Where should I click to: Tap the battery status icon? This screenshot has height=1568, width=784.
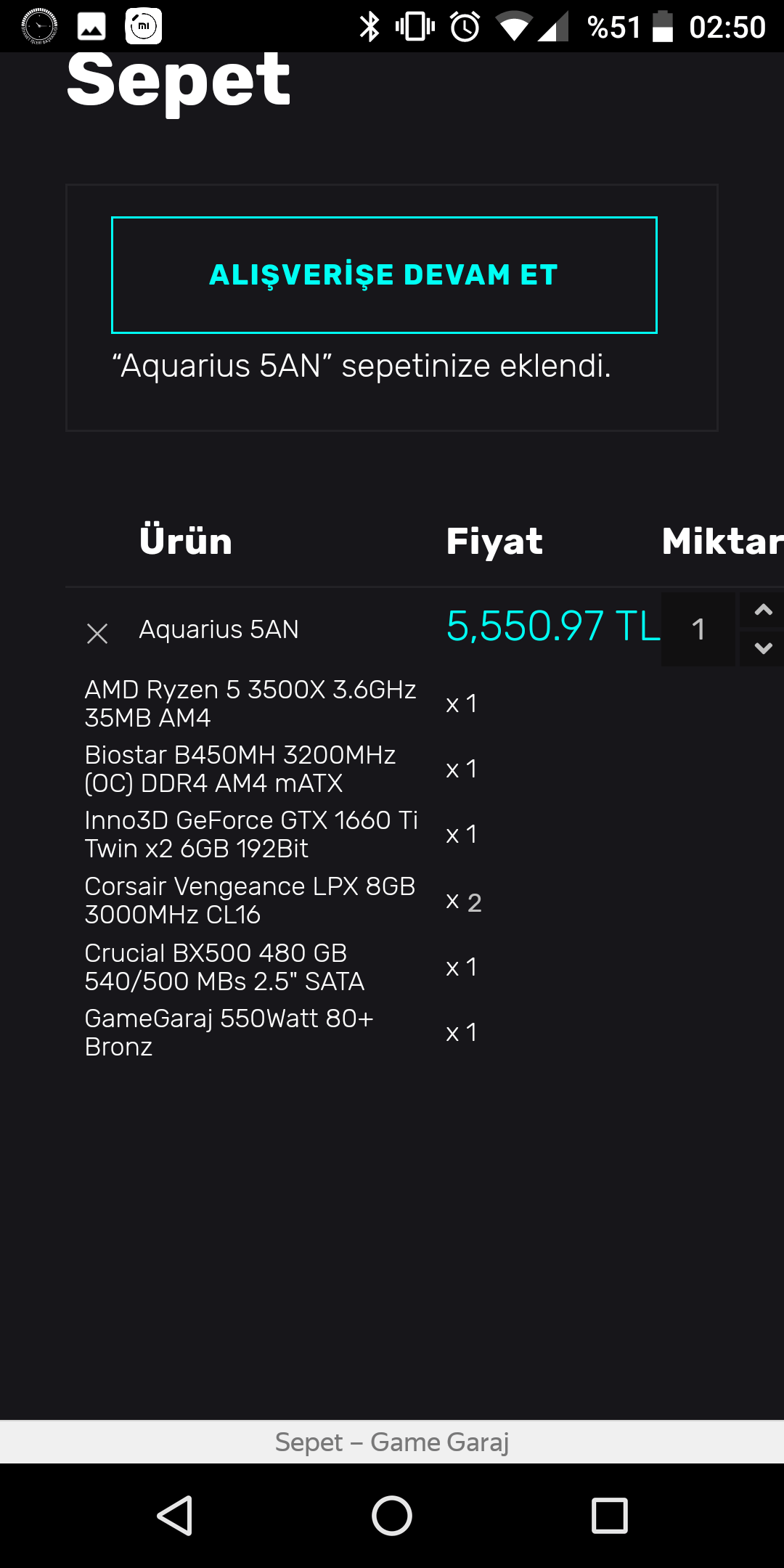(x=662, y=27)
